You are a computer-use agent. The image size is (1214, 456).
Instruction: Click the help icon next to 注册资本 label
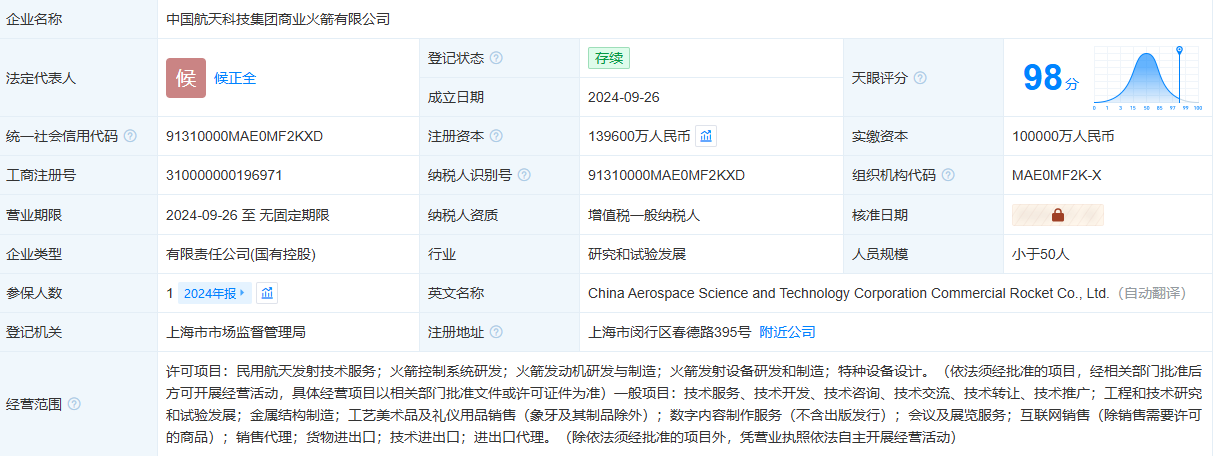coord(496,136)
